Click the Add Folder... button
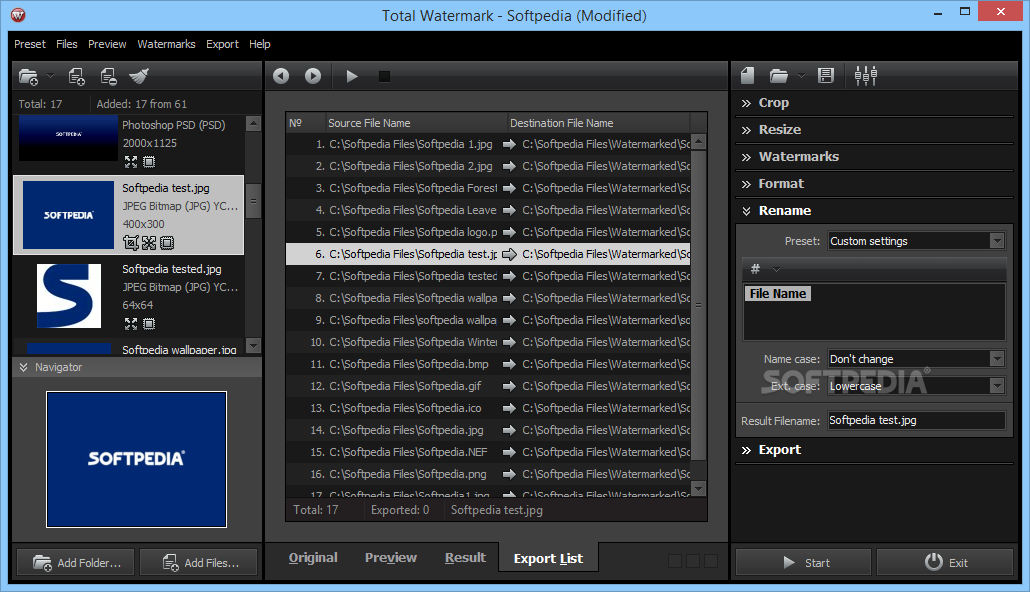The width and height of the screenshot is (1030, 592). point(76,562)
